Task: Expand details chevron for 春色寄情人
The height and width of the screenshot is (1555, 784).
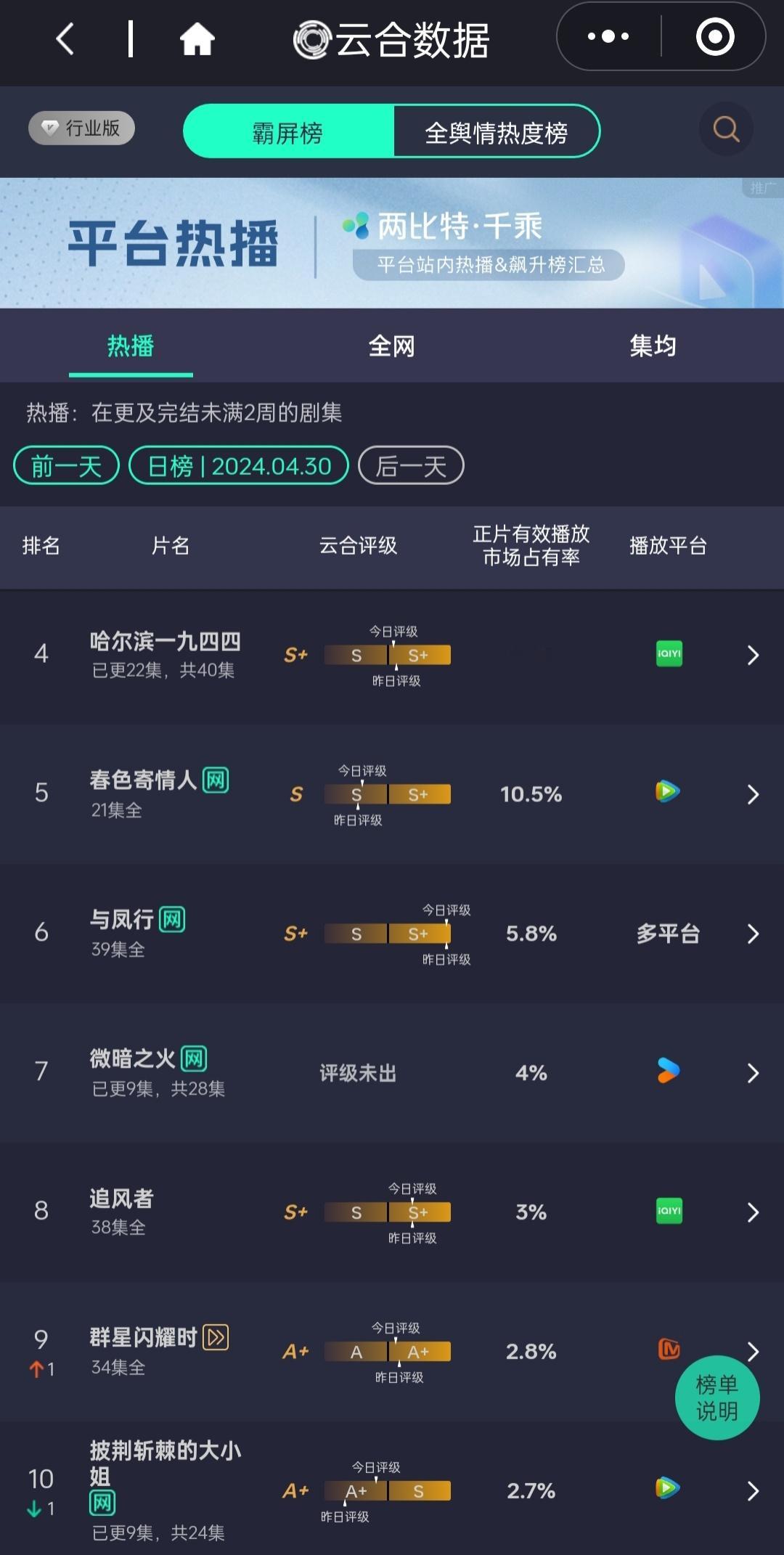Action: [753, 794]
